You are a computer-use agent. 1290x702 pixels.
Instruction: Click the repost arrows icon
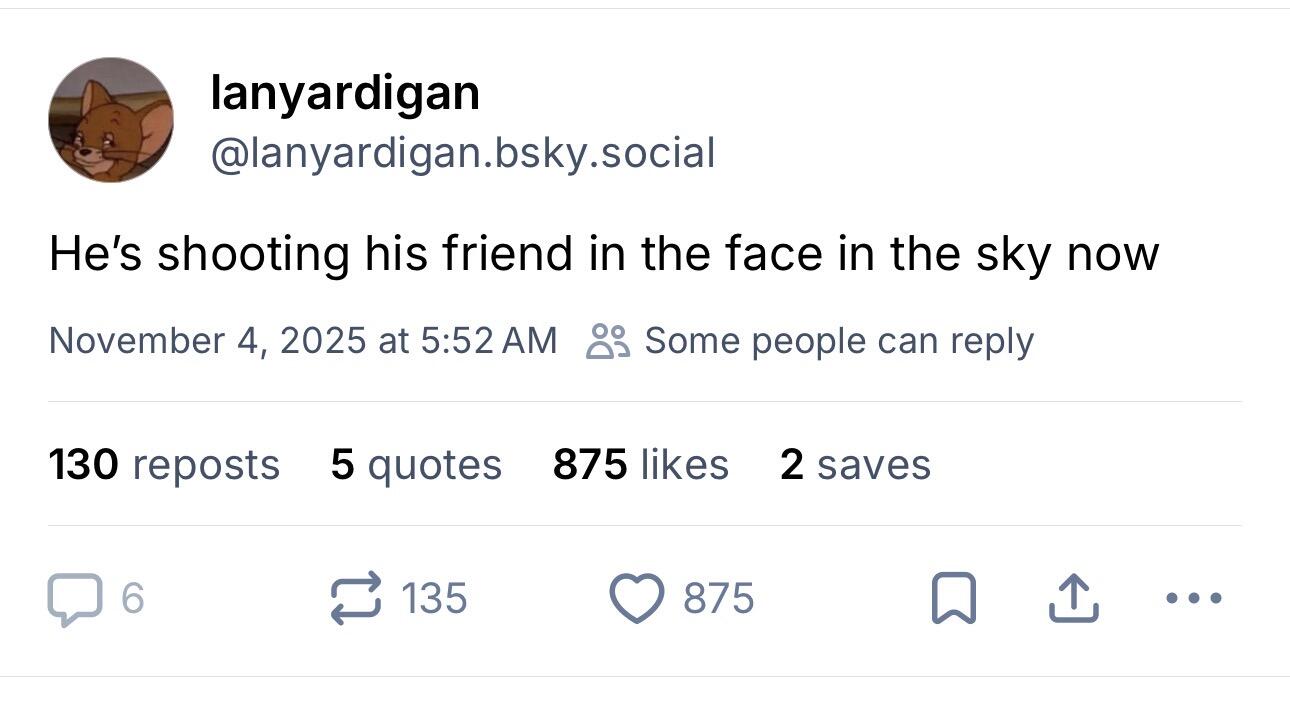357,598
